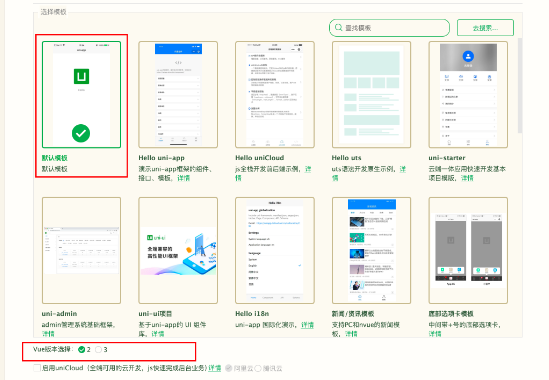Open 详情 link under Hello i18n
This screenshot has width=549, height=380.
[307, 325]
